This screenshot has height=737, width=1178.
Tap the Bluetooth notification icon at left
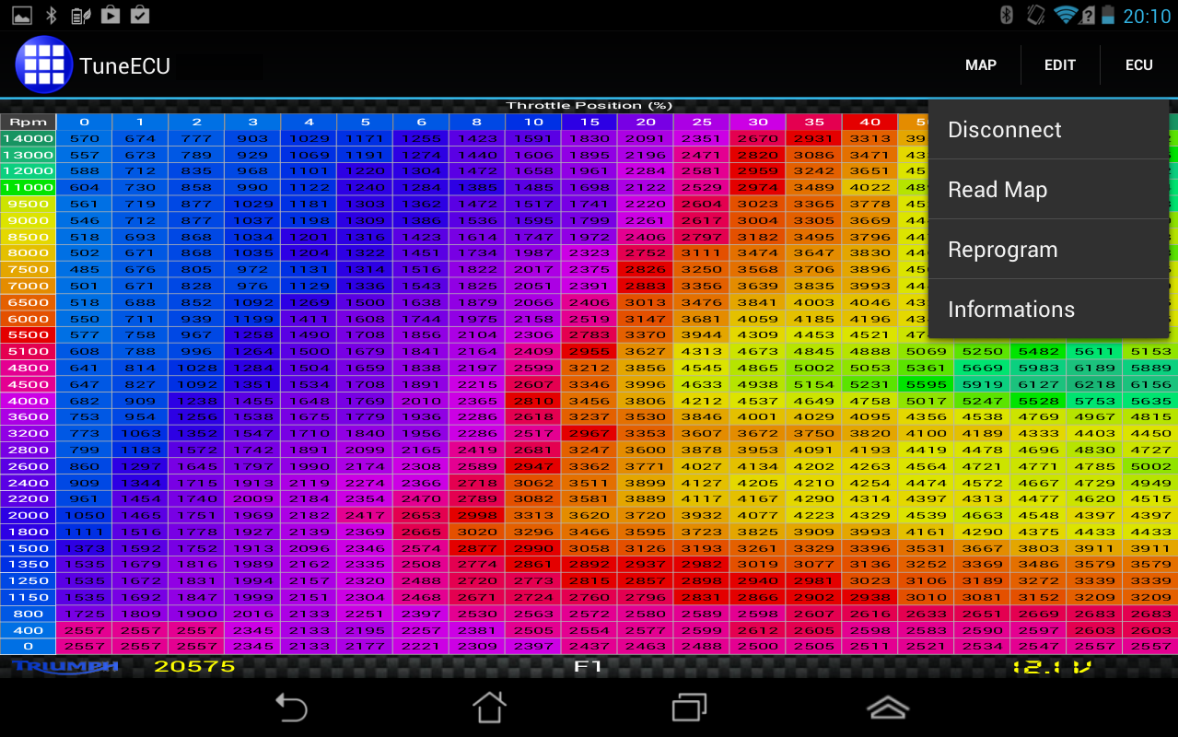click(51, 15)
